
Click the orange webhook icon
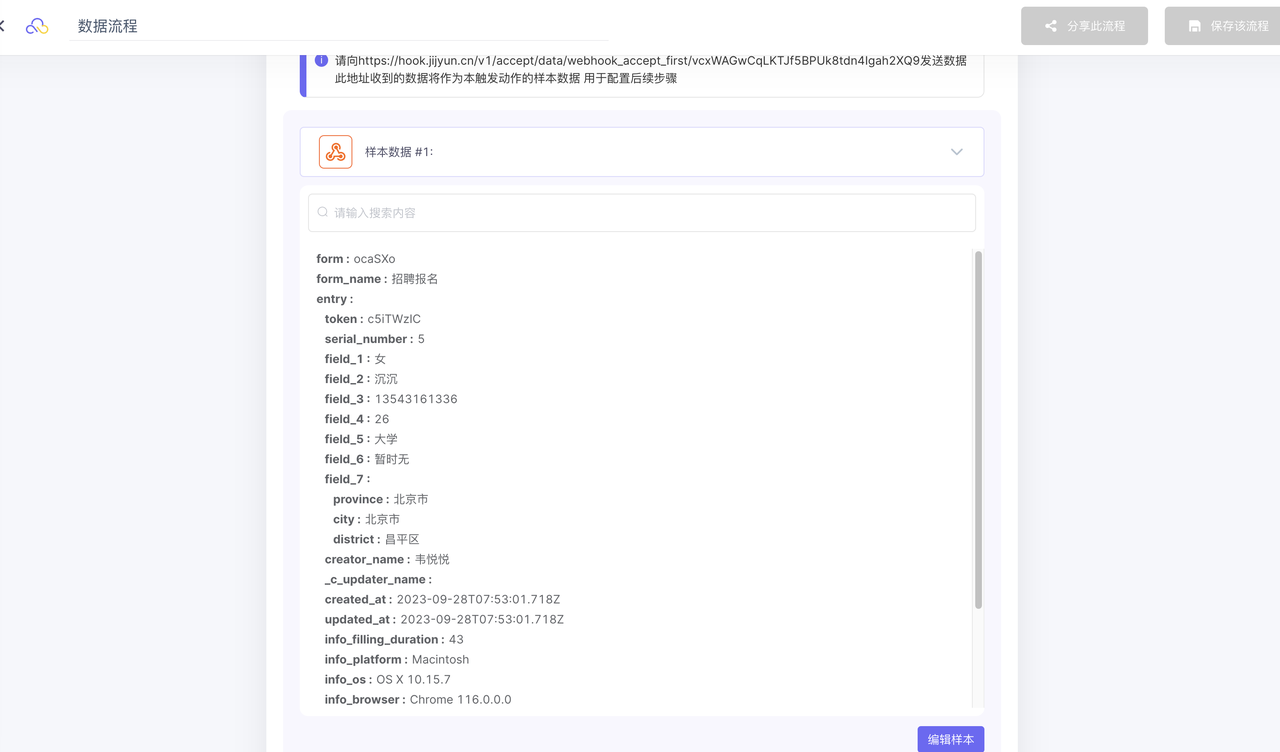(336, 152)
